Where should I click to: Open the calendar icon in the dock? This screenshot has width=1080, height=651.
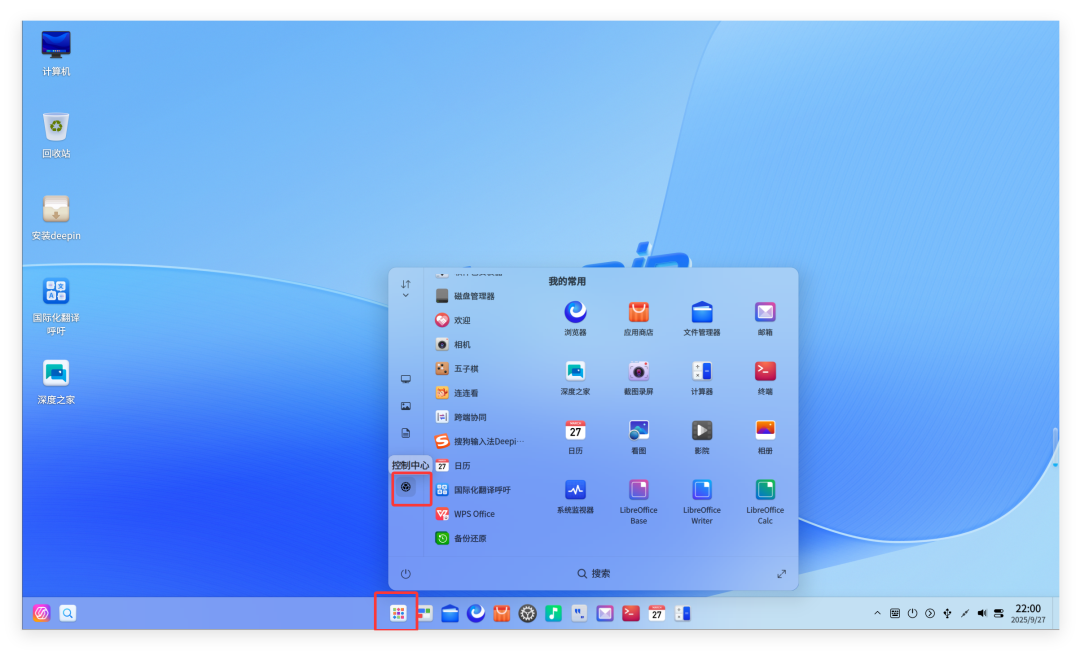pyautogui.click(x=656, y=613)
